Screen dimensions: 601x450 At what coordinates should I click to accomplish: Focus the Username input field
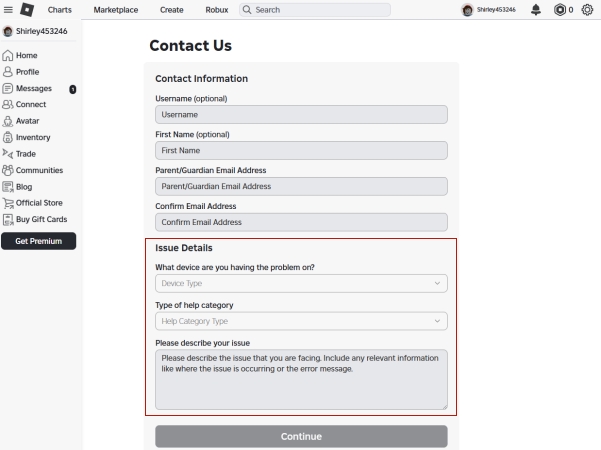point(301,115)
